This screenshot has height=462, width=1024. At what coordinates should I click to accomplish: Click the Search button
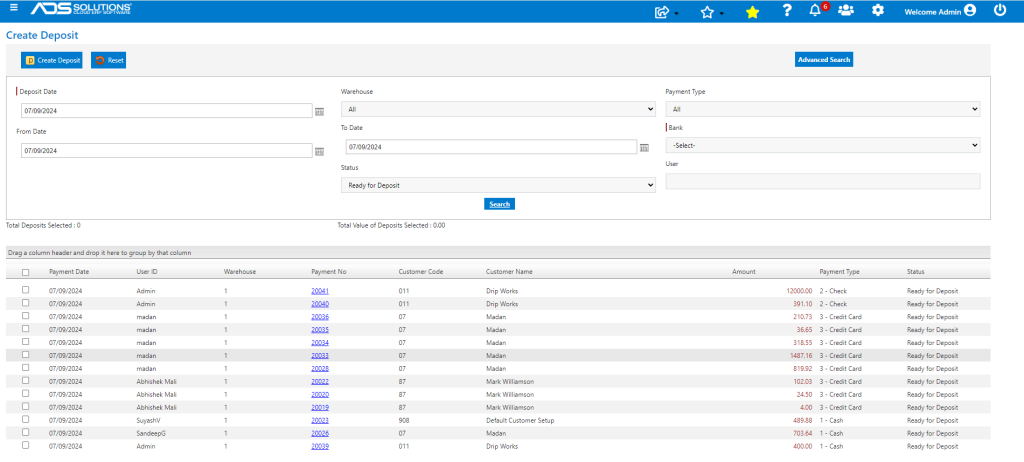coord(500,205)
